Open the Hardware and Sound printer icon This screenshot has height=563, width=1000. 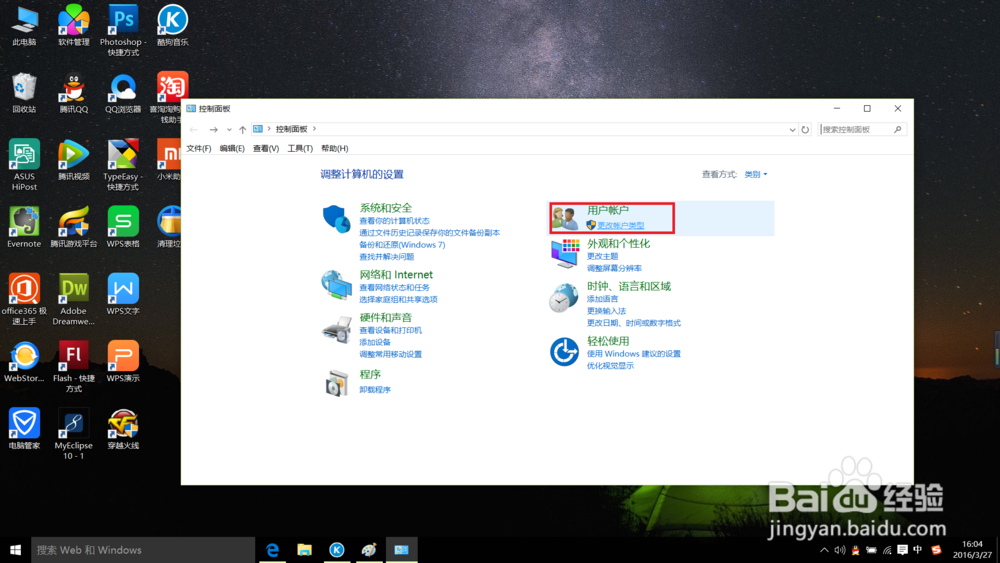[336, 330]
